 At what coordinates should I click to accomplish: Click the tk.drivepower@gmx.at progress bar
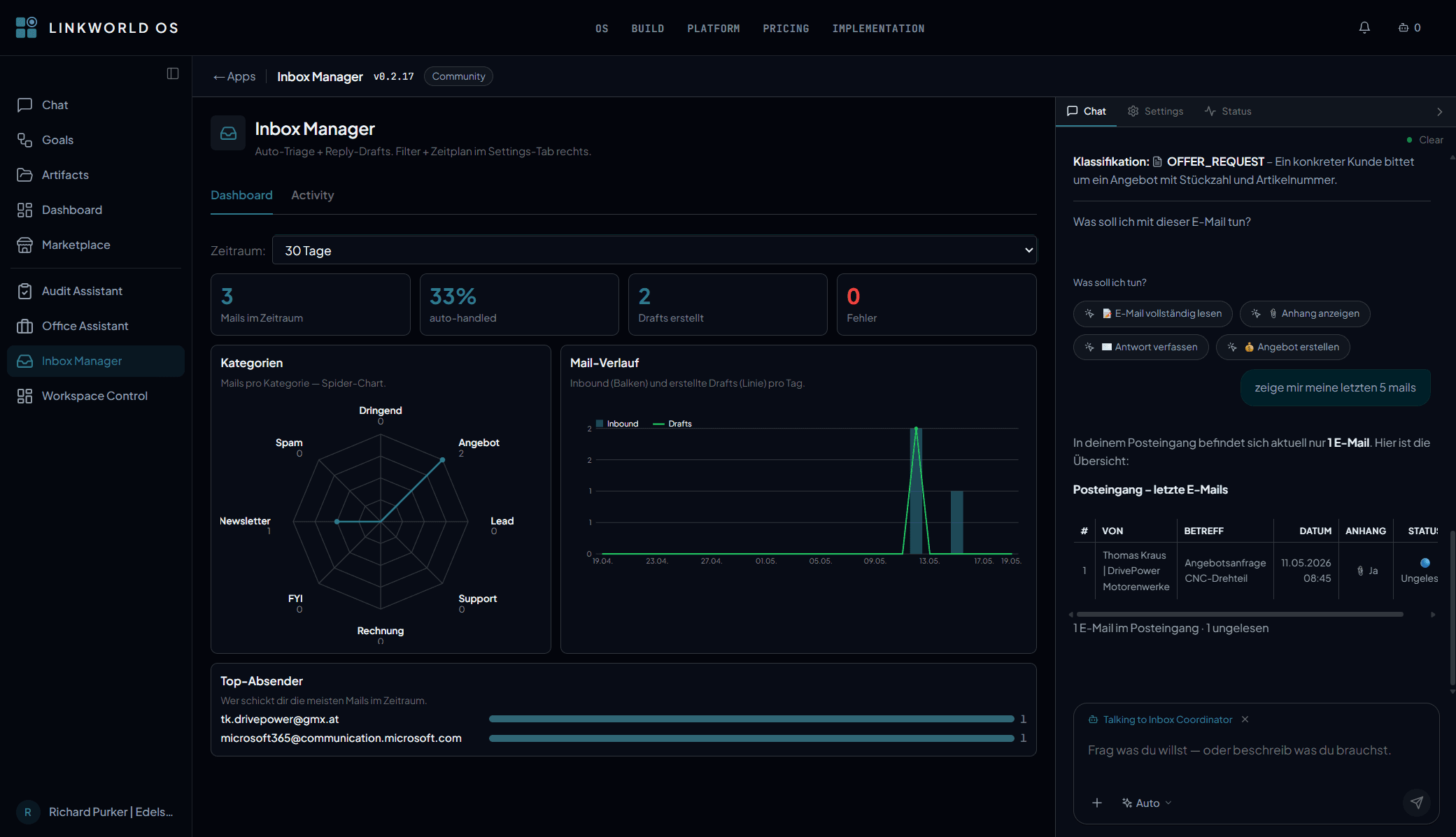coord(751,719)
